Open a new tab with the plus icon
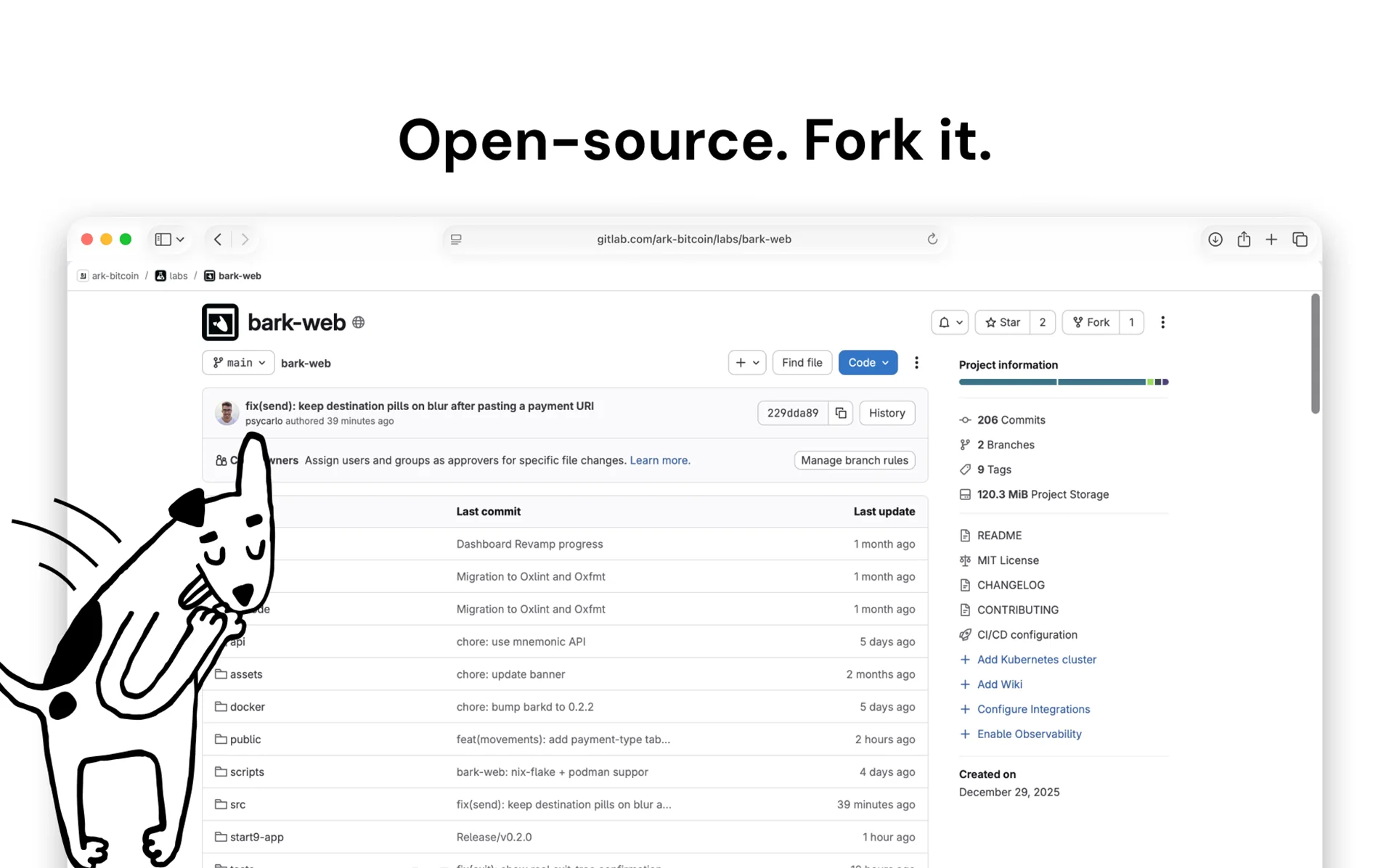This screenshot has width=1389, height=868. click(x=1271, y=239)
